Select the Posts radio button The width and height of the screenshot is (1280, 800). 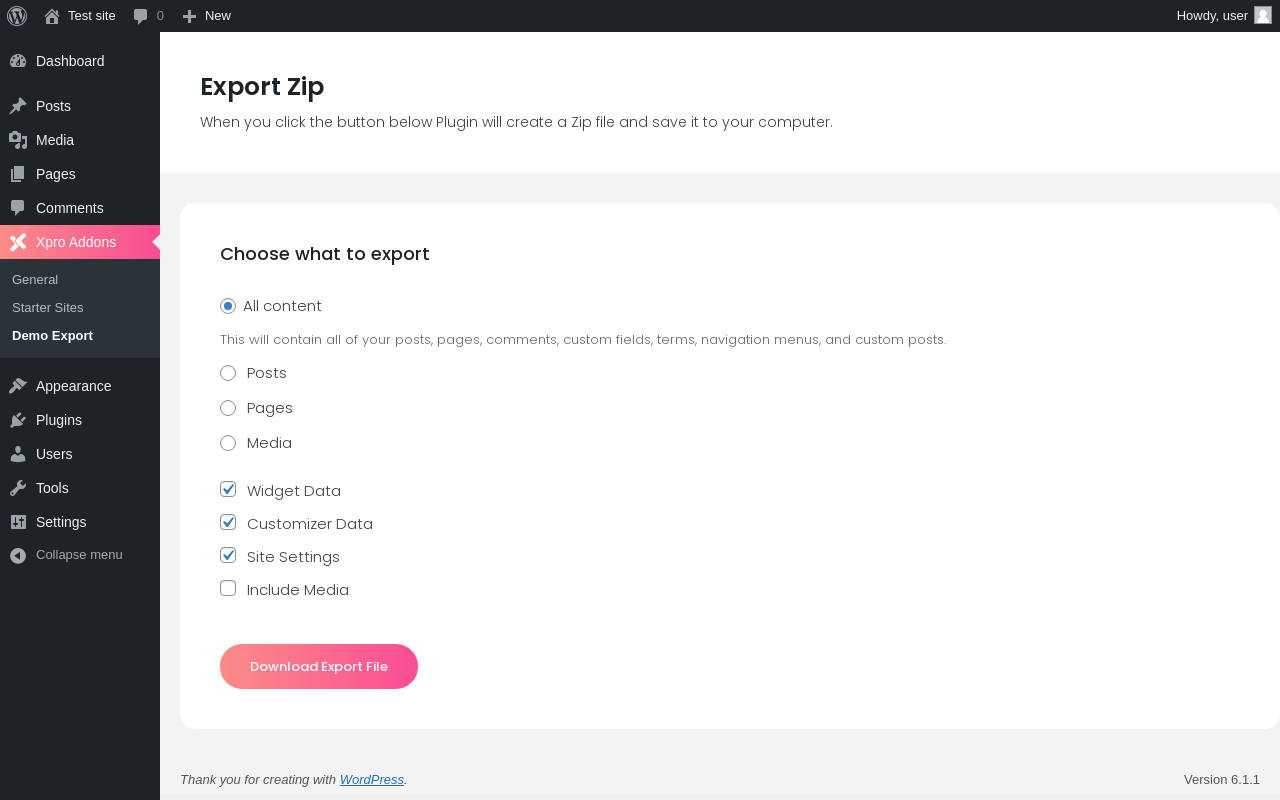click(x=228, y=373)
